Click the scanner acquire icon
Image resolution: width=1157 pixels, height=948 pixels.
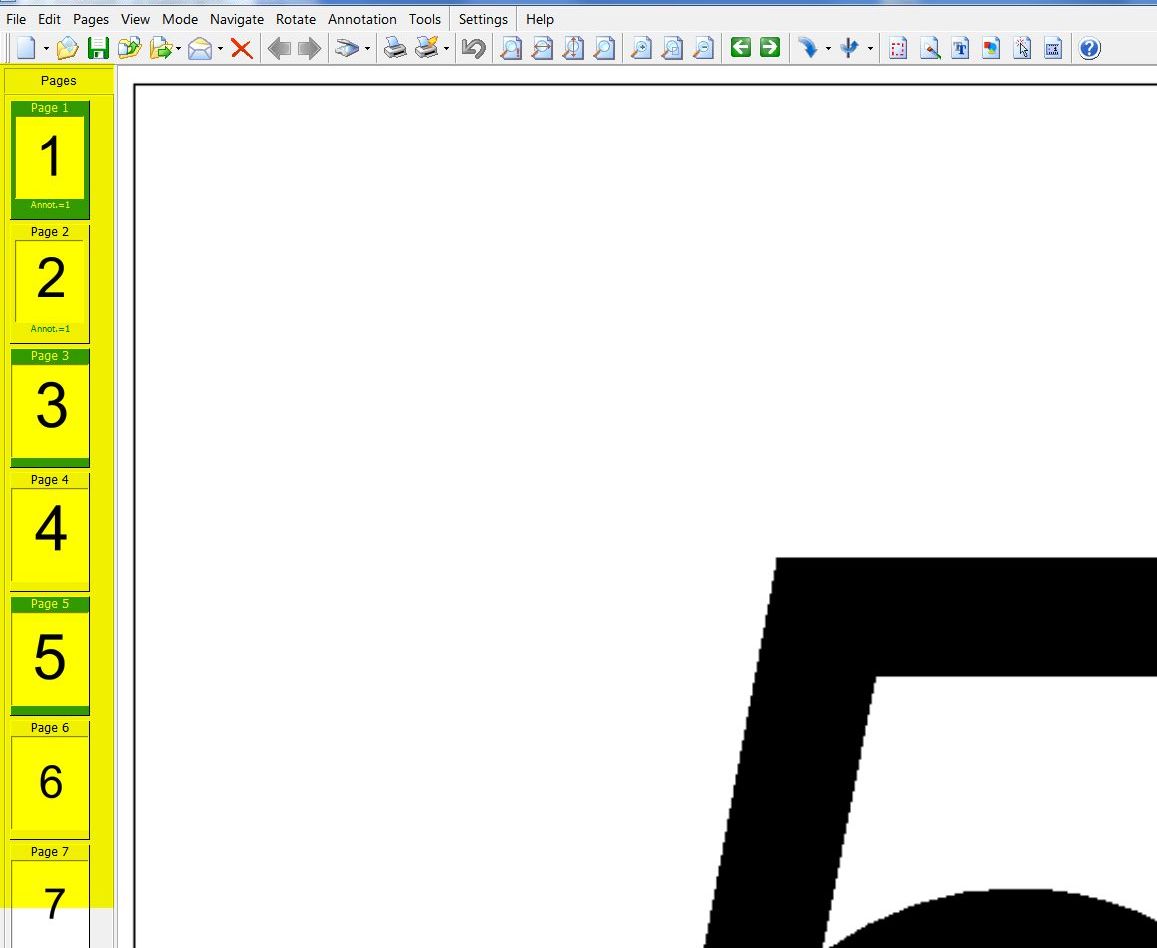pos(346,48)
